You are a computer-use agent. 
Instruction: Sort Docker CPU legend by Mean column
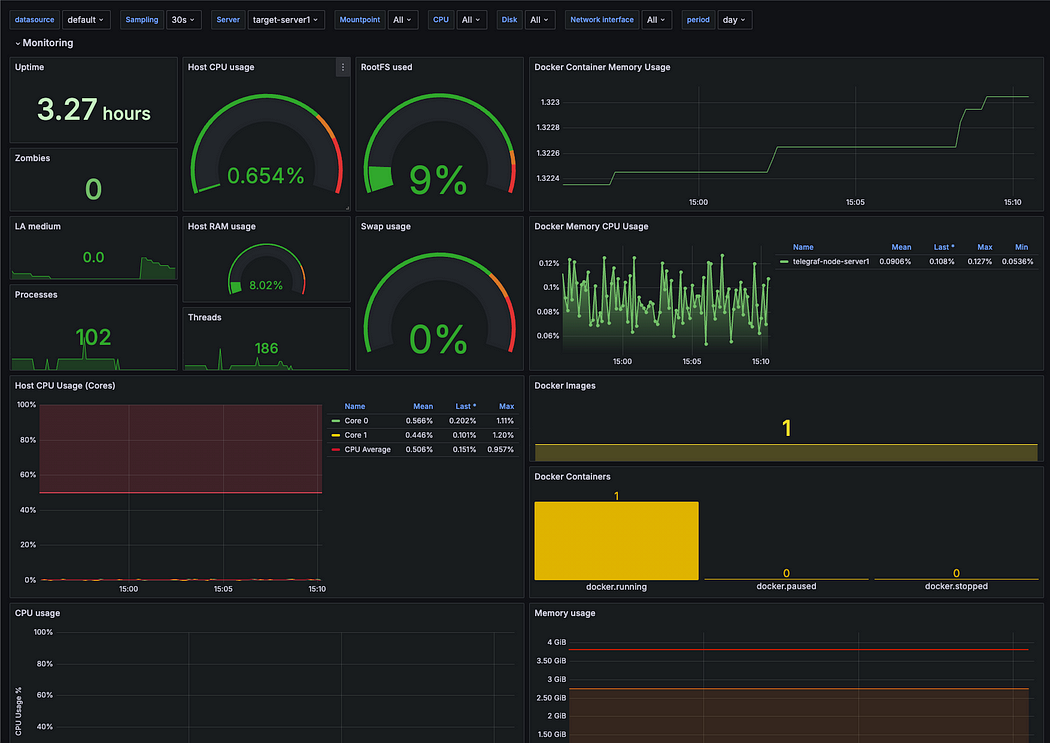901,247
